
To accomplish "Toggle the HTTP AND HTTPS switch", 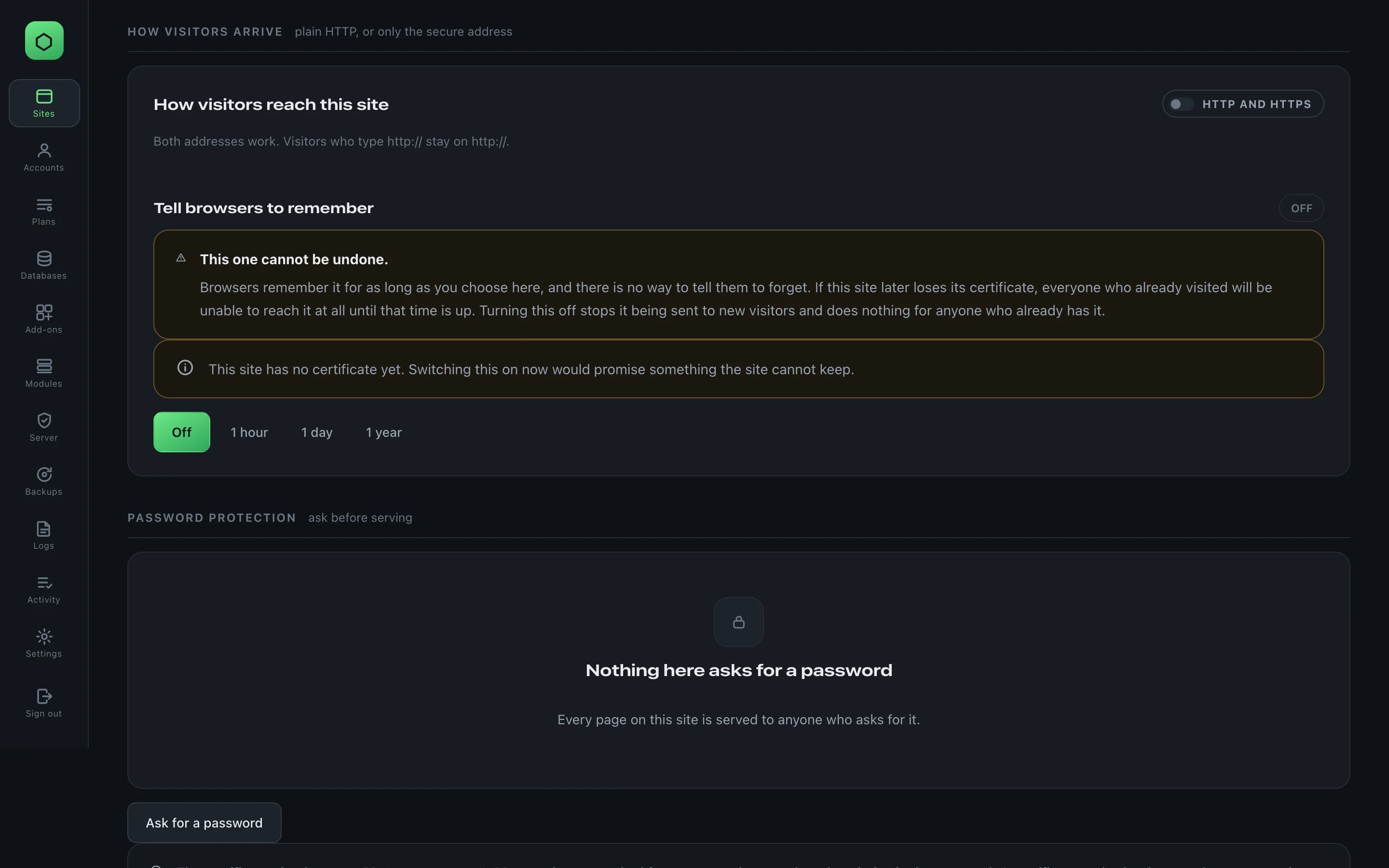I will click(1243, 104).
